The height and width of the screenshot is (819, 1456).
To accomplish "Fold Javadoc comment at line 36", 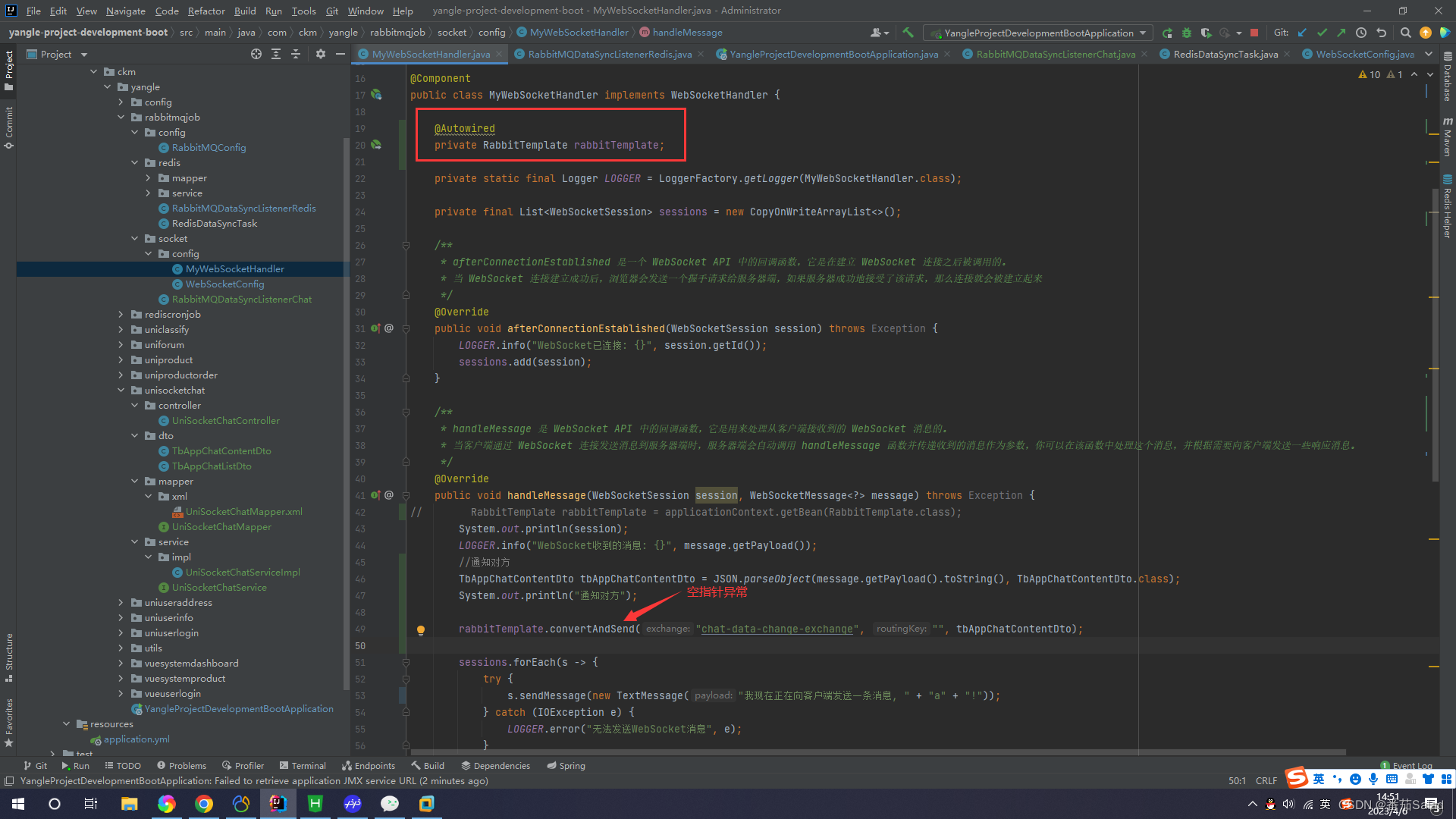I will (406, 412).
